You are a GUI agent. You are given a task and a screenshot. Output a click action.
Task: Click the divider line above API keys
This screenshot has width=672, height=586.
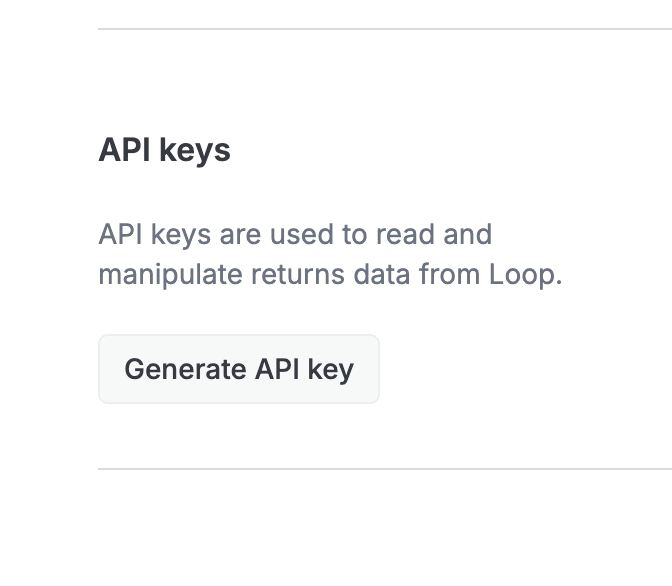[x=384, y=29]
